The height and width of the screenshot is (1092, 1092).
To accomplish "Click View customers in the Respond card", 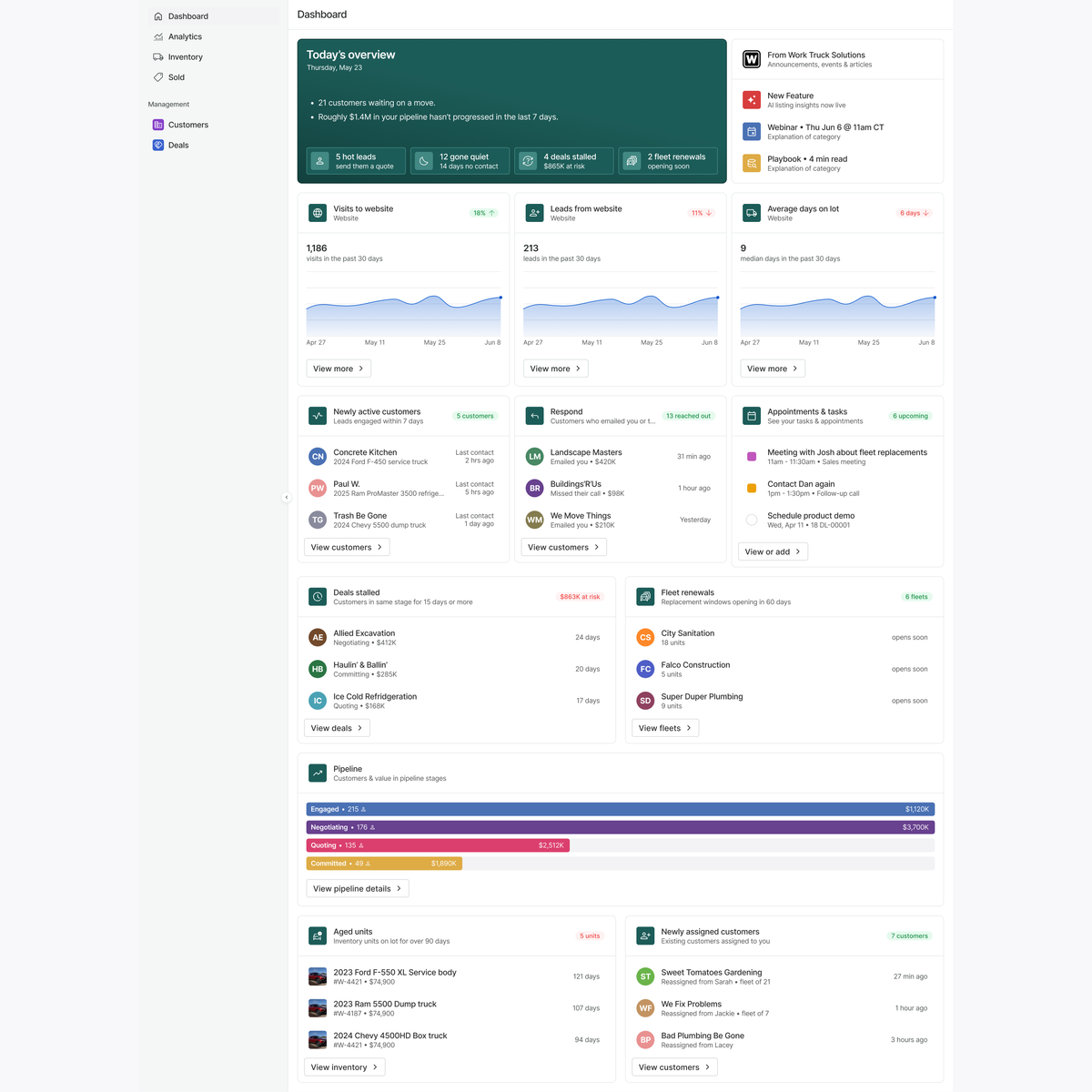I will pos(564,547).
